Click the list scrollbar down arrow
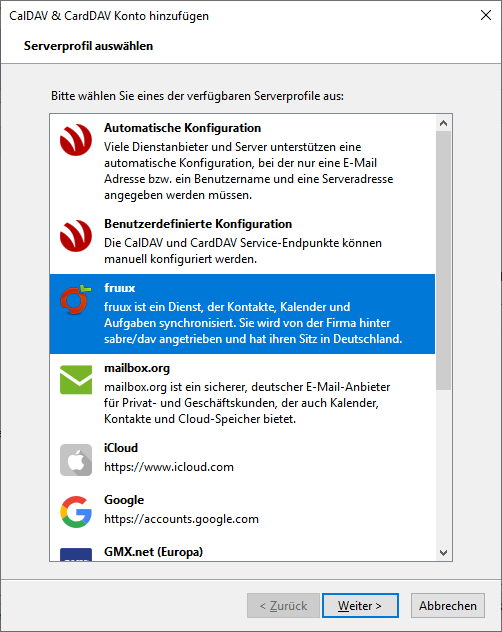502x632 pixels. coord(444,553)
